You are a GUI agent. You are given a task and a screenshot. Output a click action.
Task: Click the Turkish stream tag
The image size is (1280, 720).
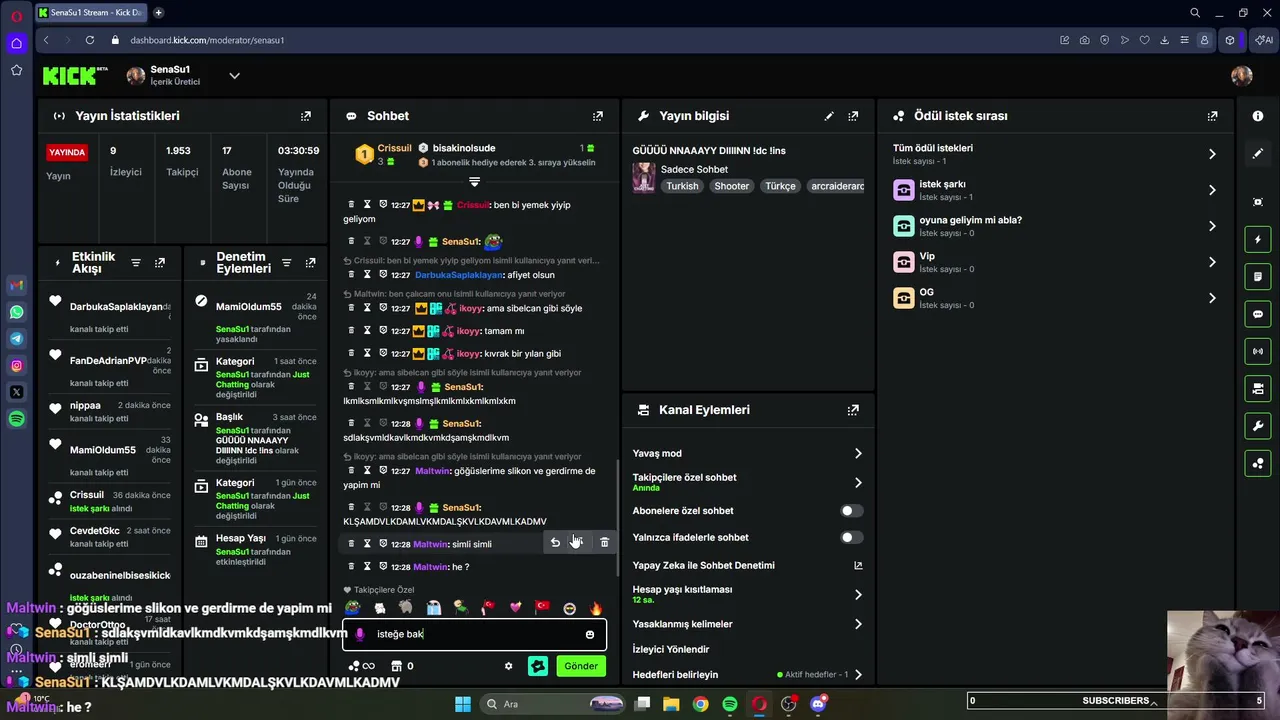pos(682,186)
